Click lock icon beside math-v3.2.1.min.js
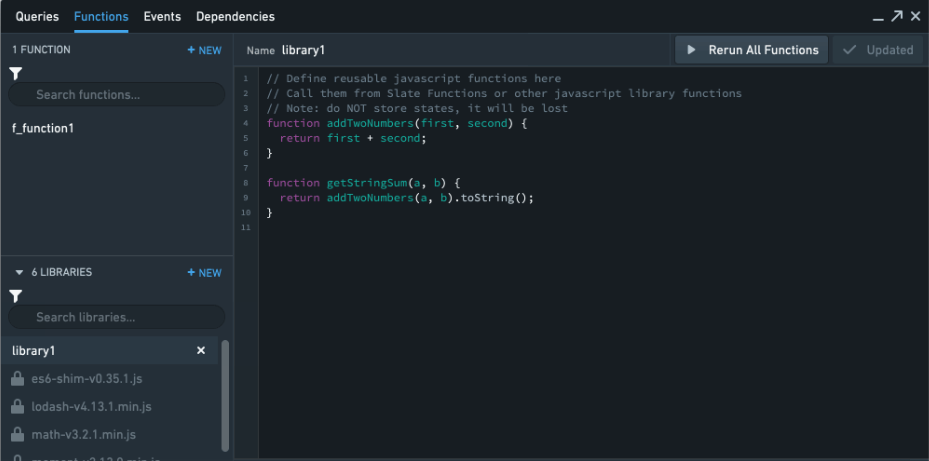The width and height of the screenshot is (929, 461). click(x=17, y=434)
